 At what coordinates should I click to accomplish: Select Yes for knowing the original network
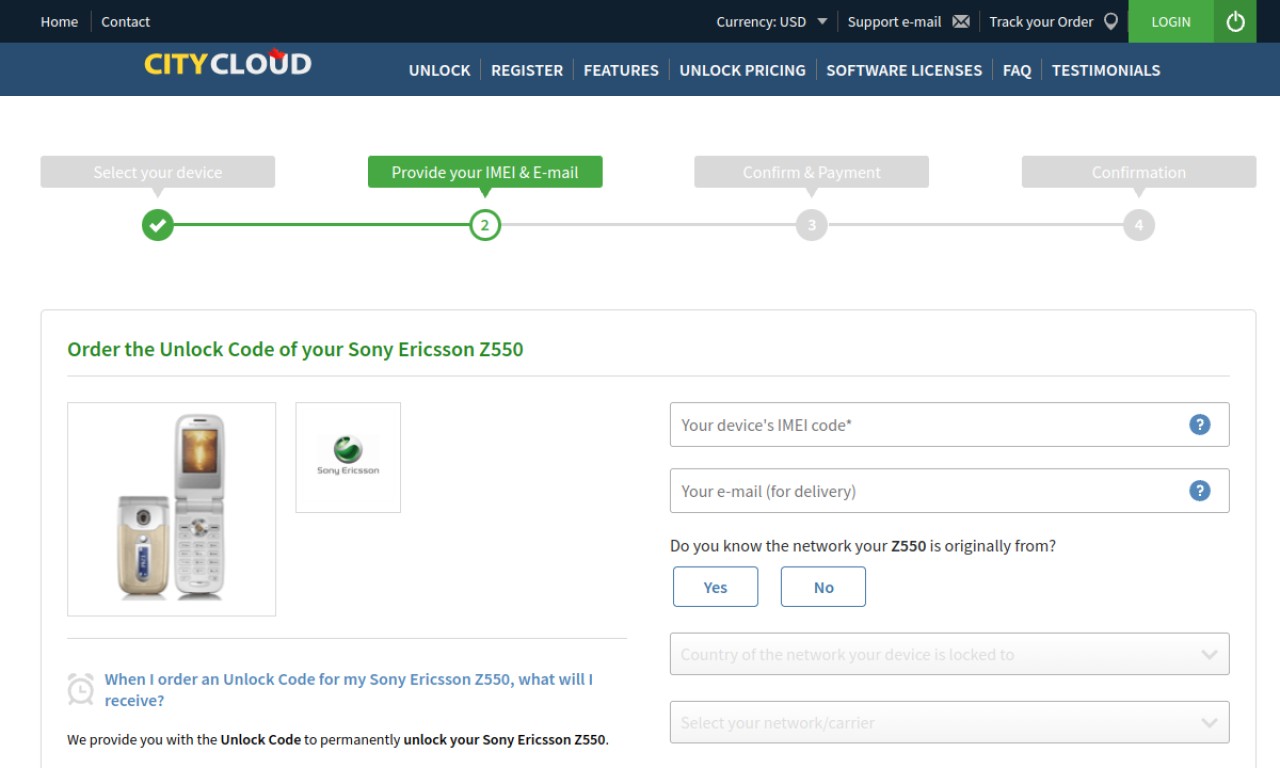click(x=716, y=587)
